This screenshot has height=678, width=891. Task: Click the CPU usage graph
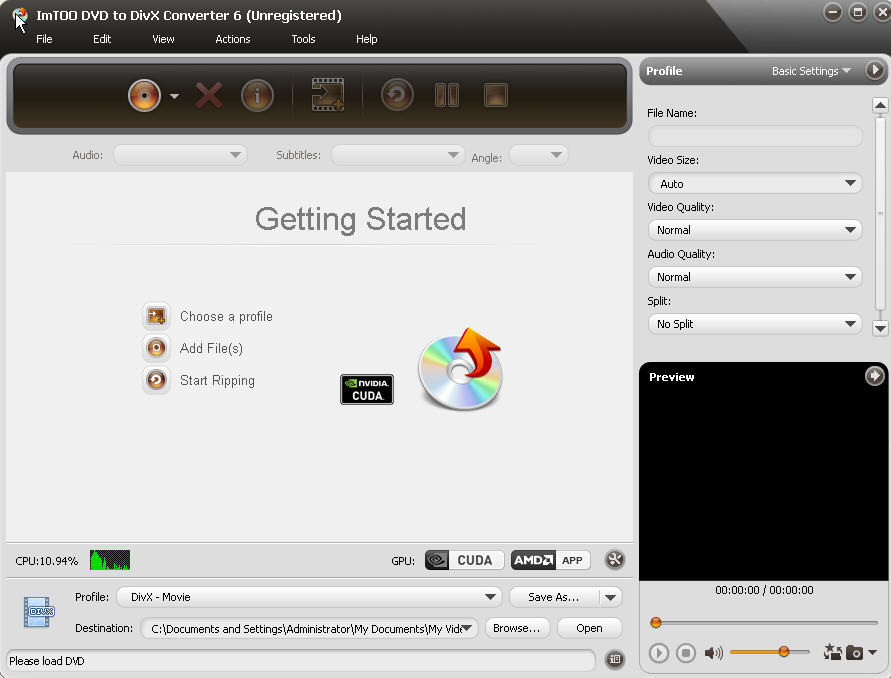click(110, 560)
